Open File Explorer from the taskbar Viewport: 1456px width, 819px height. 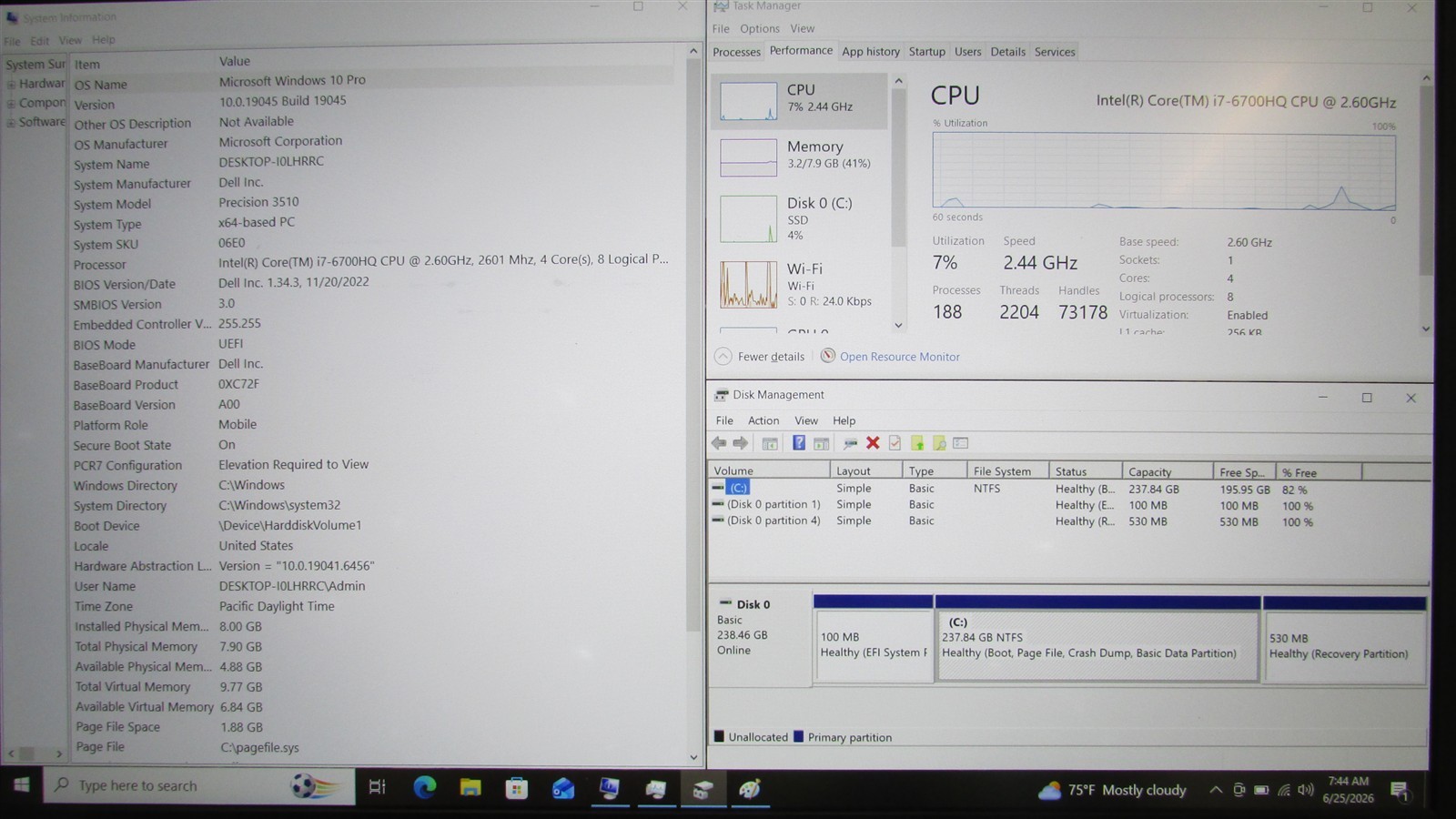pyautogui.click(x=470, y=787)
